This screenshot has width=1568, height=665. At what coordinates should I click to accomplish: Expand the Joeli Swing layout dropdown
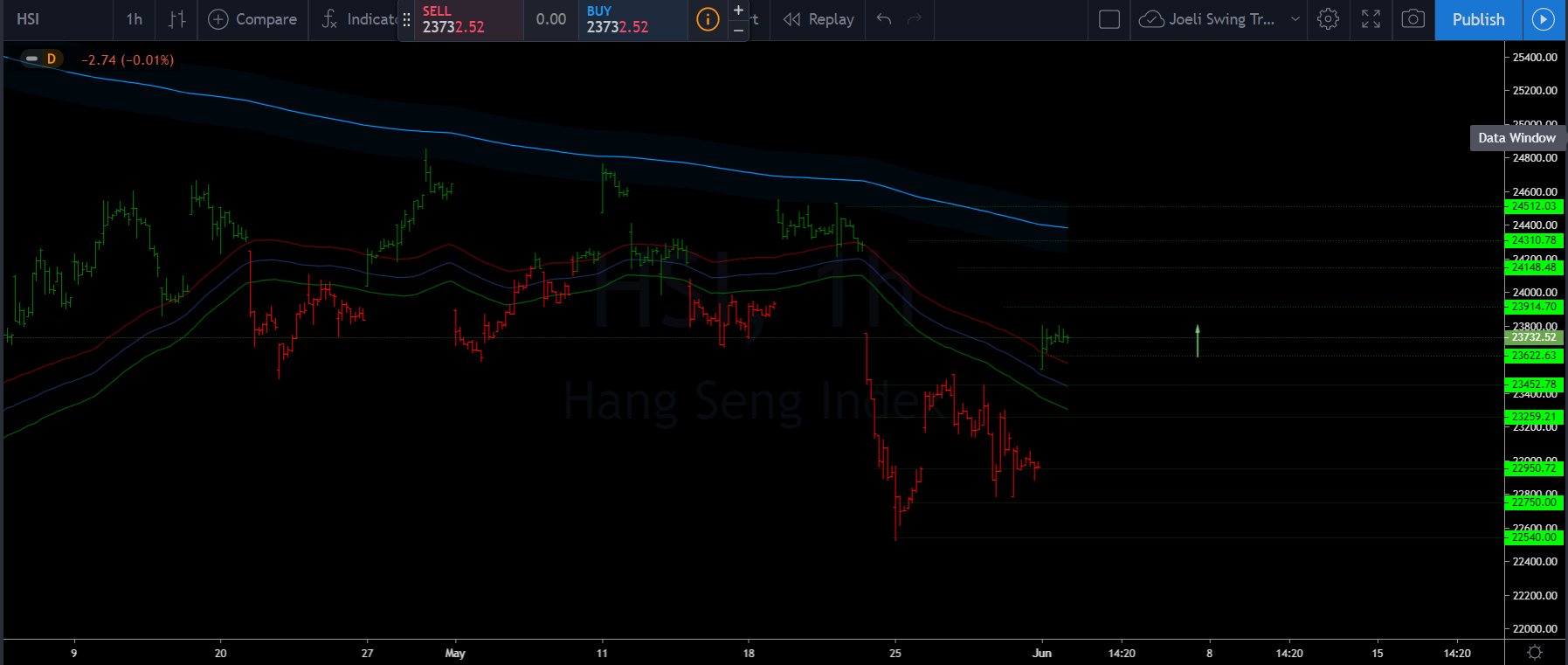click(1295, 19)
